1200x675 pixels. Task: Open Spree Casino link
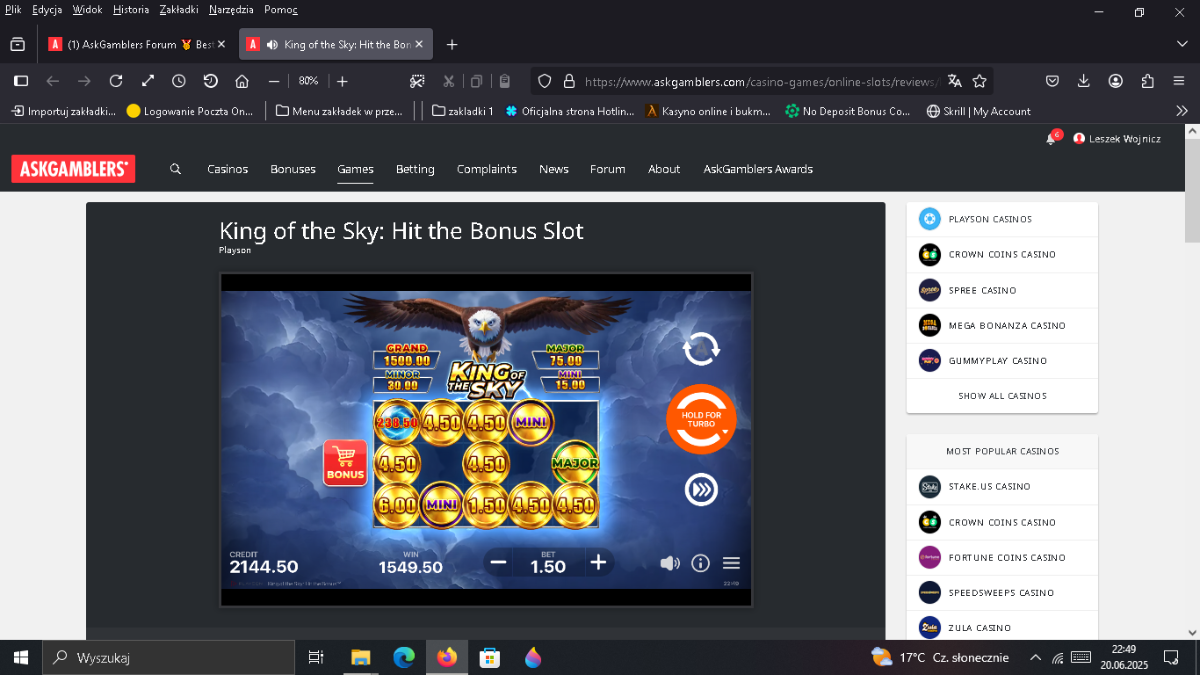1002,290
